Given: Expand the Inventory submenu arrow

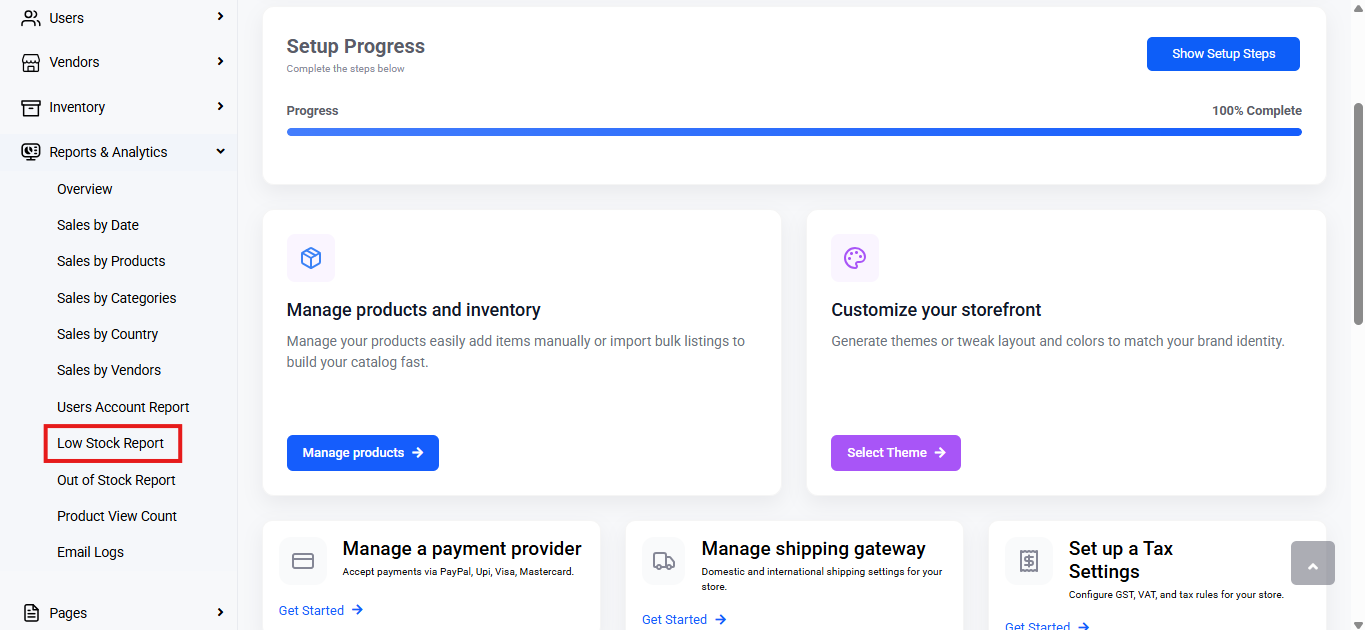Looking at the screenshot, I should point(220,107).
